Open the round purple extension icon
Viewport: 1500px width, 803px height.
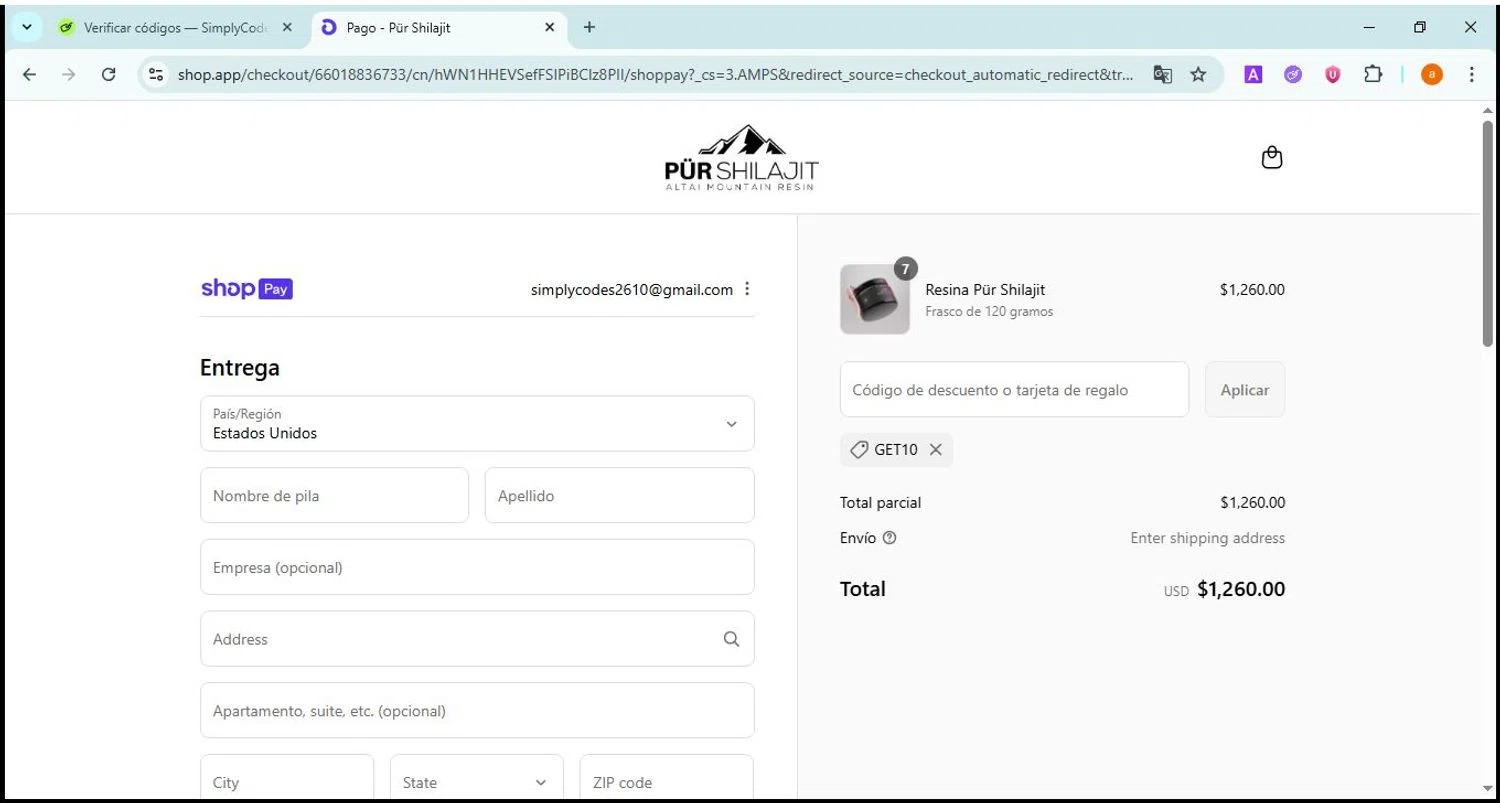pyautogui.click(x=1293, y=74)
